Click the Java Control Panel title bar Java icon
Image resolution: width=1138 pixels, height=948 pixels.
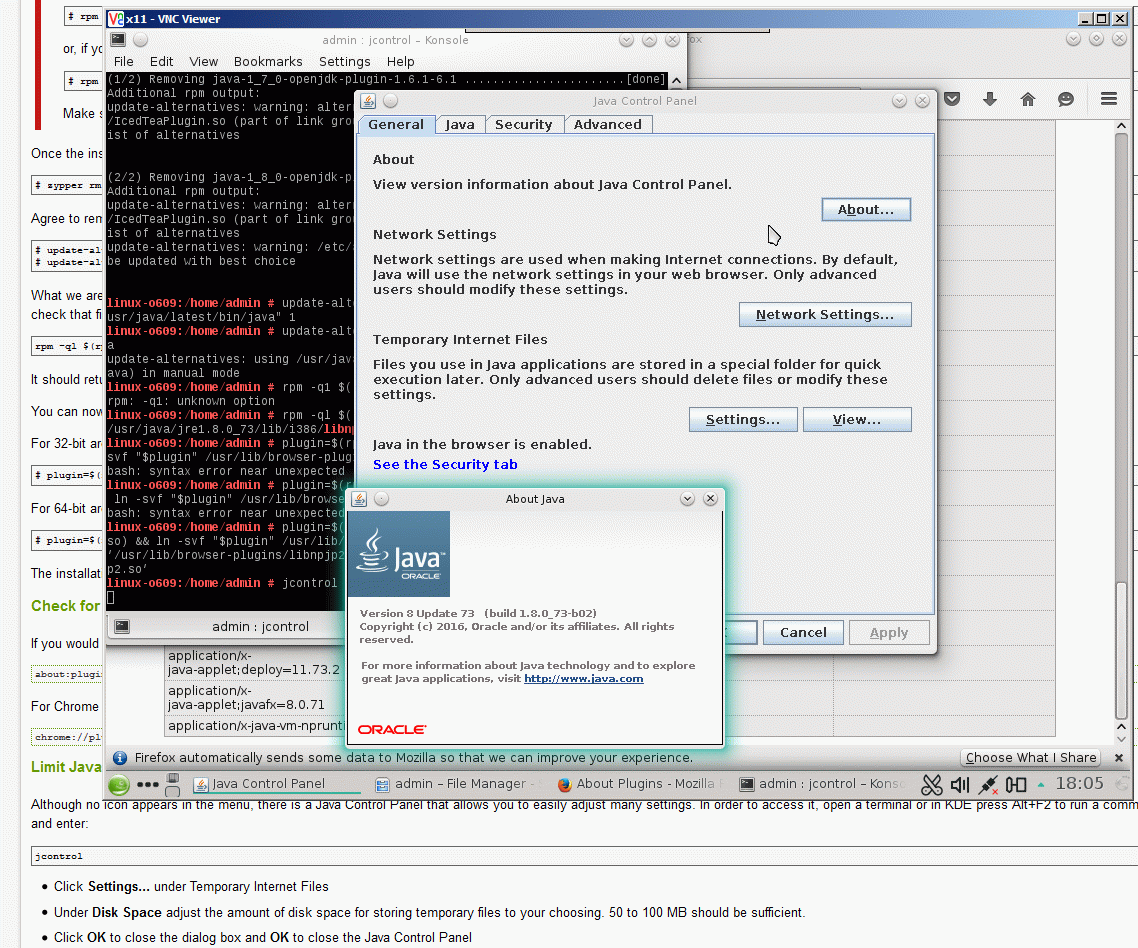368,101
